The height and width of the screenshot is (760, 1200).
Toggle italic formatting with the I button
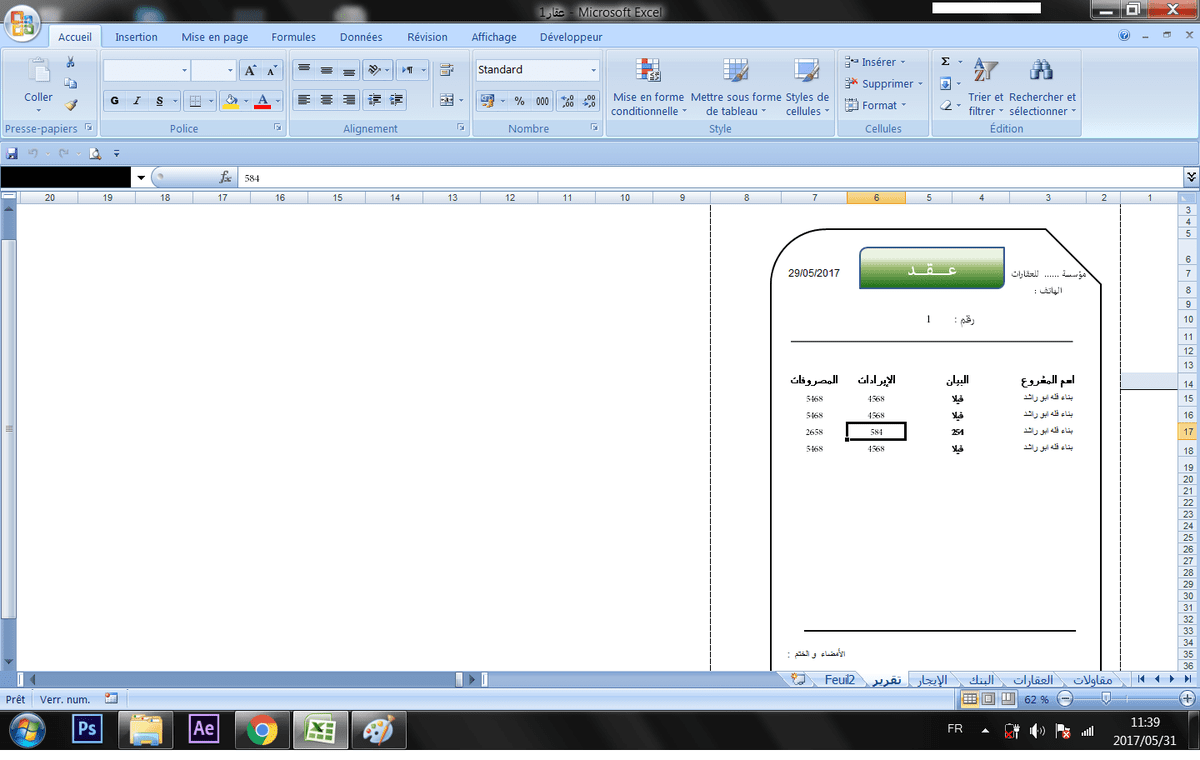(x=137, y=101)
